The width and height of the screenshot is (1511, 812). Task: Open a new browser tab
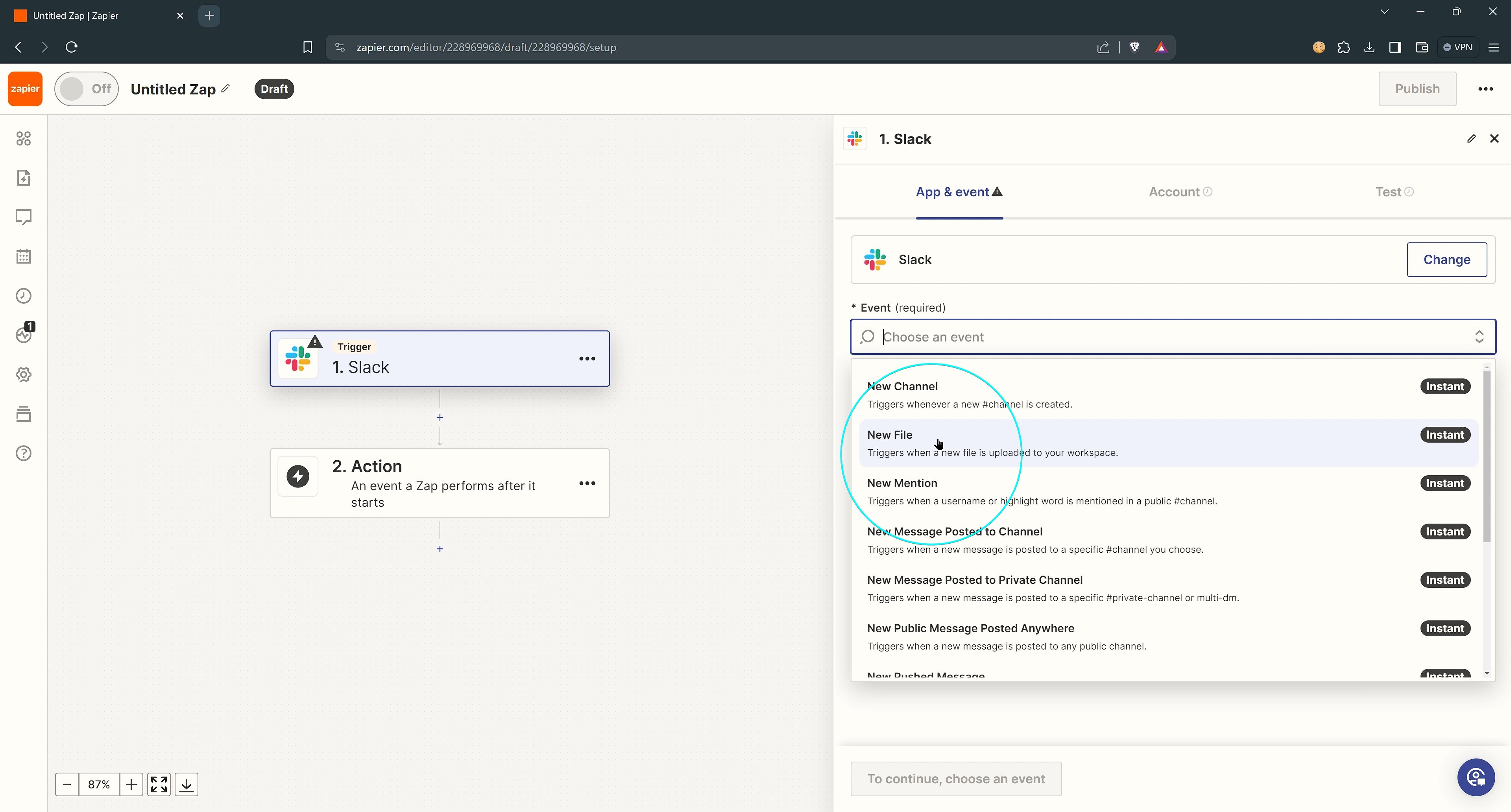click(209, 16)
